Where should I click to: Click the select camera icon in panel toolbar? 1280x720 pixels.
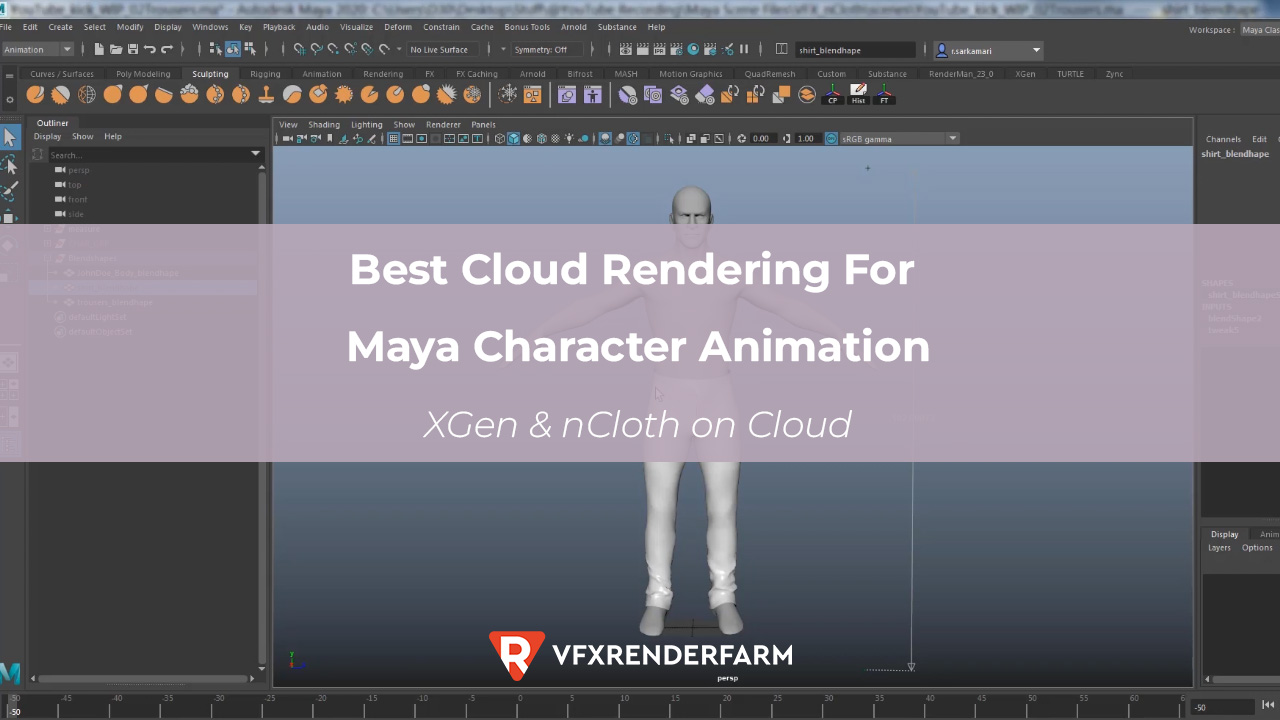287,138
